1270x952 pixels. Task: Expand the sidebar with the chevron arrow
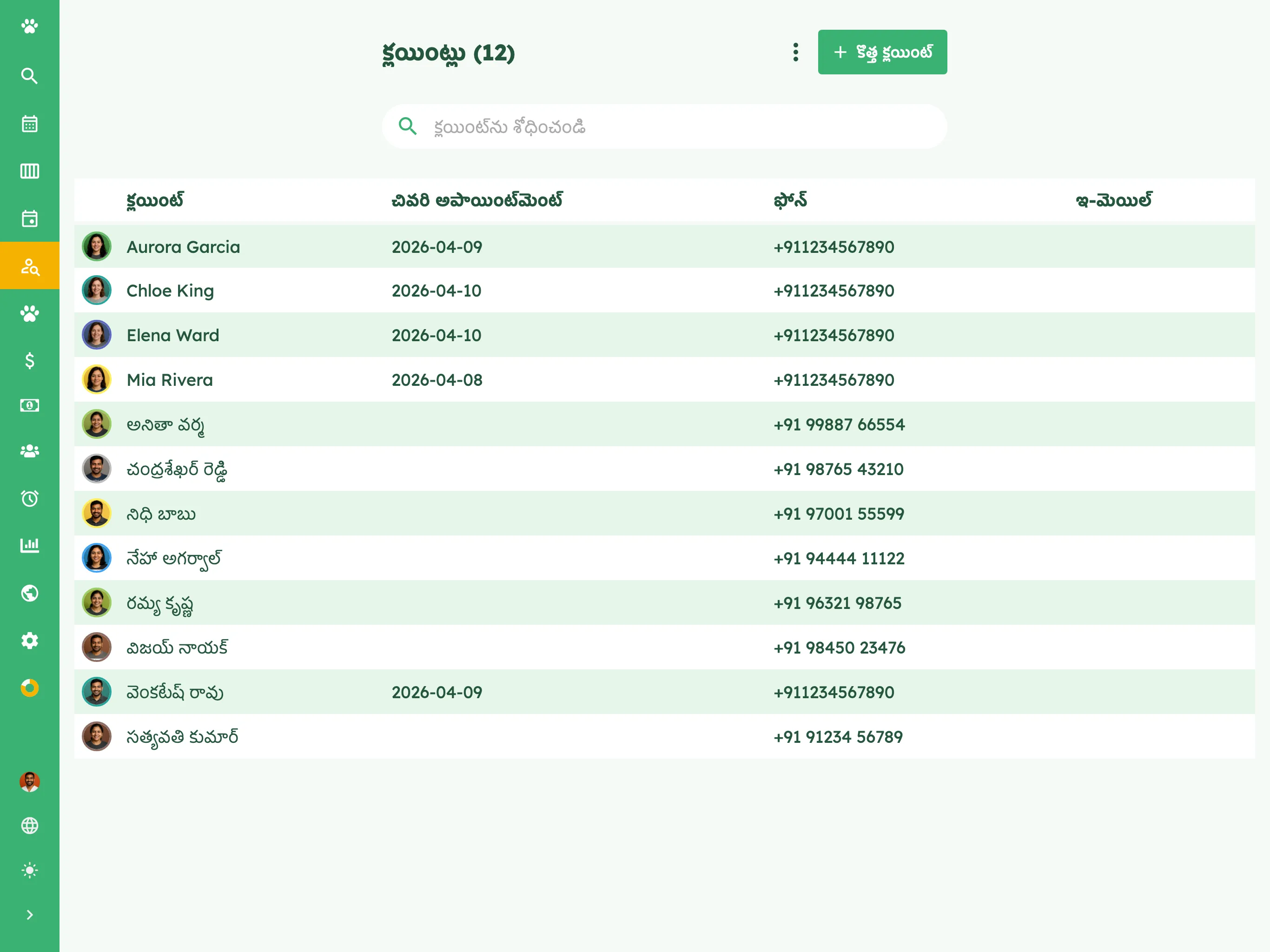(29, 915)
